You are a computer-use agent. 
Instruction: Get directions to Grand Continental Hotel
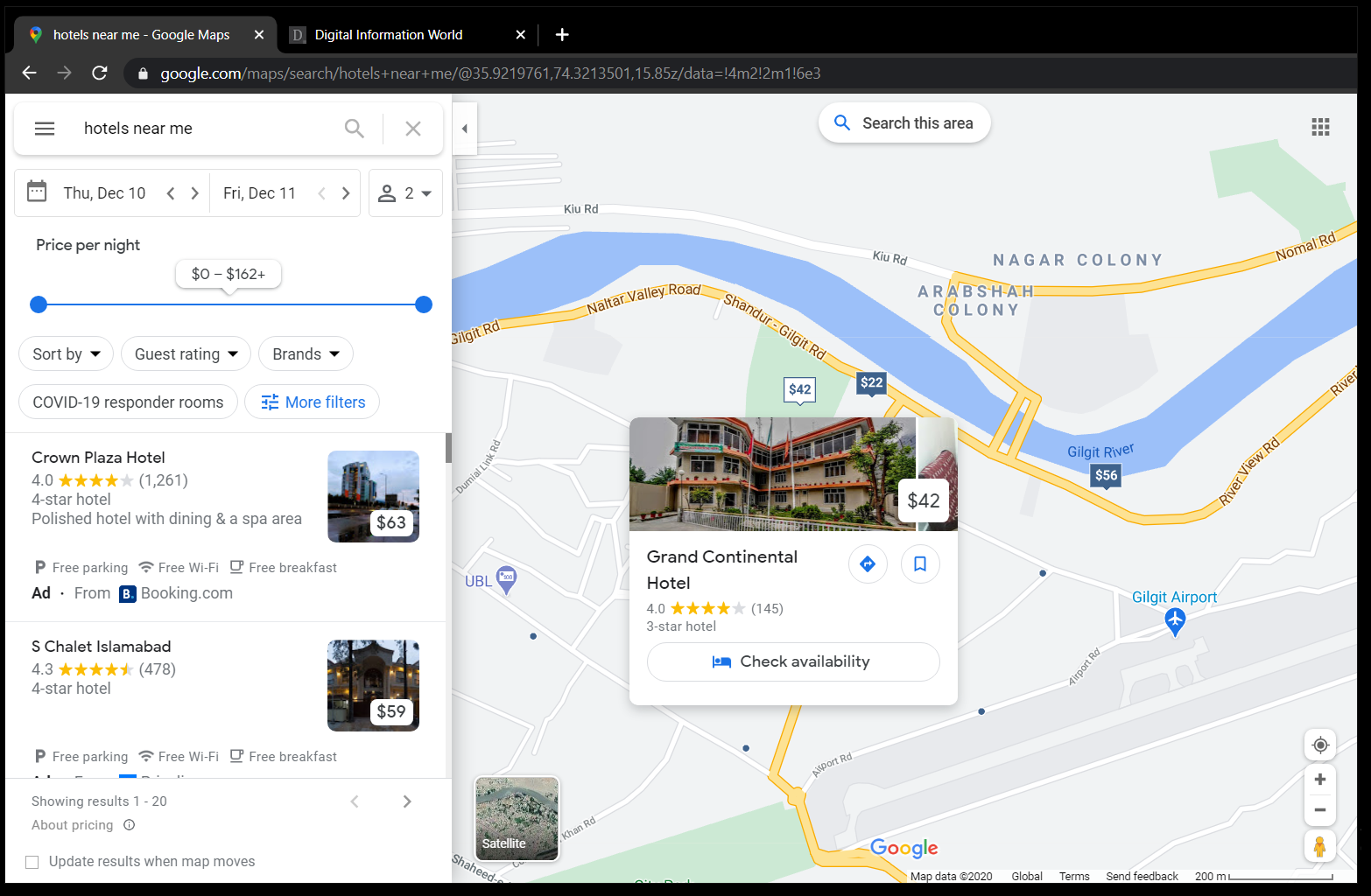click(868, 563)
